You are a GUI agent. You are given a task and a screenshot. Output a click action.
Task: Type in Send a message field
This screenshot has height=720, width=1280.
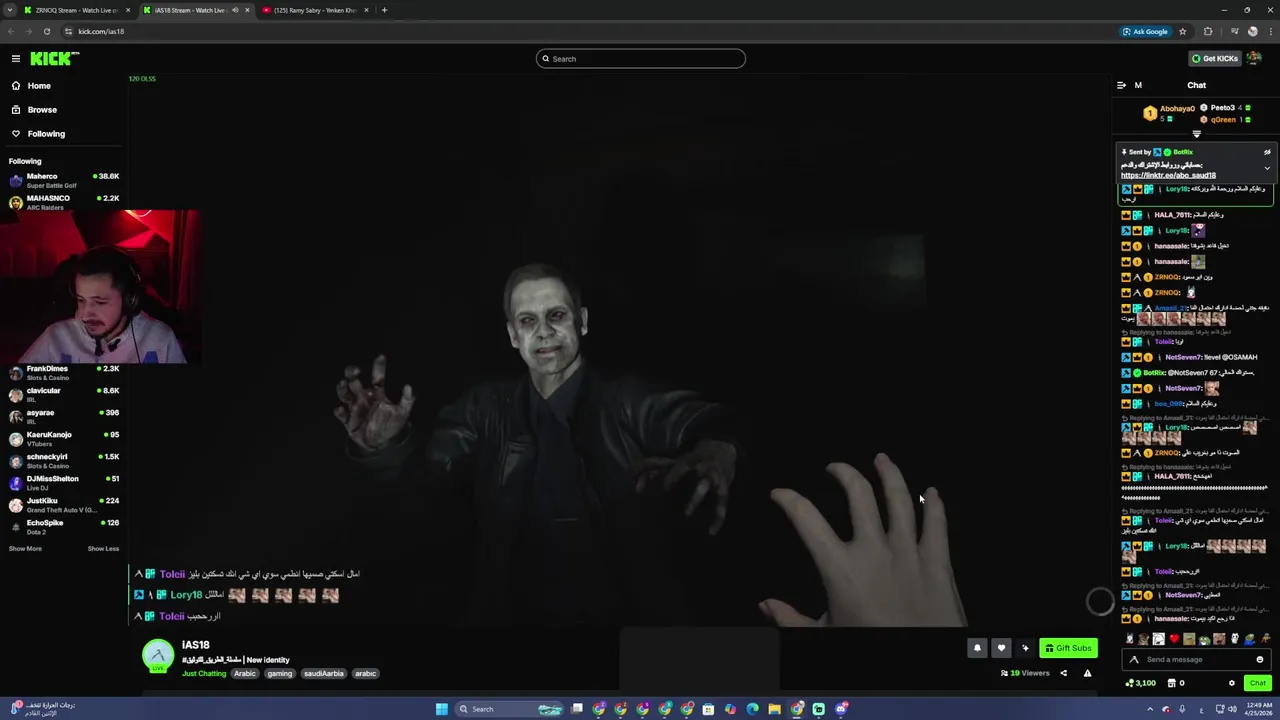pos(1195,660)
